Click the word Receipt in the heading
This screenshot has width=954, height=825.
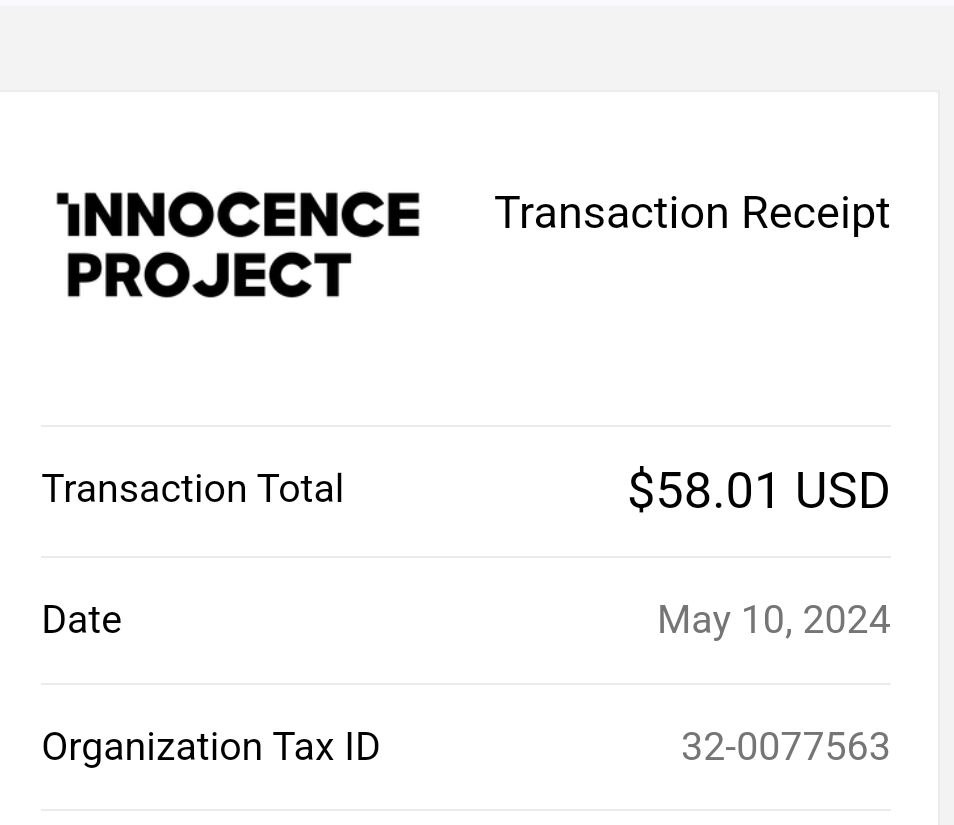(x=816, y=214)
